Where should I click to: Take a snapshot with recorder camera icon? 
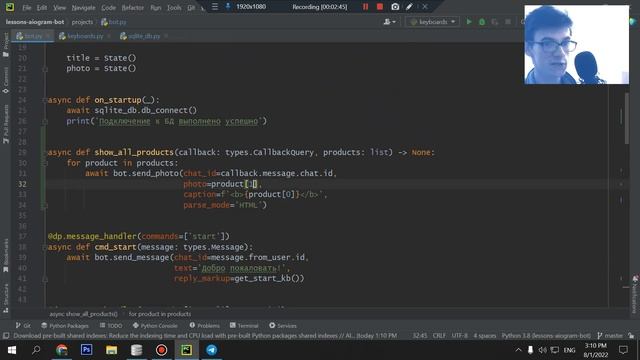point(395,7)
